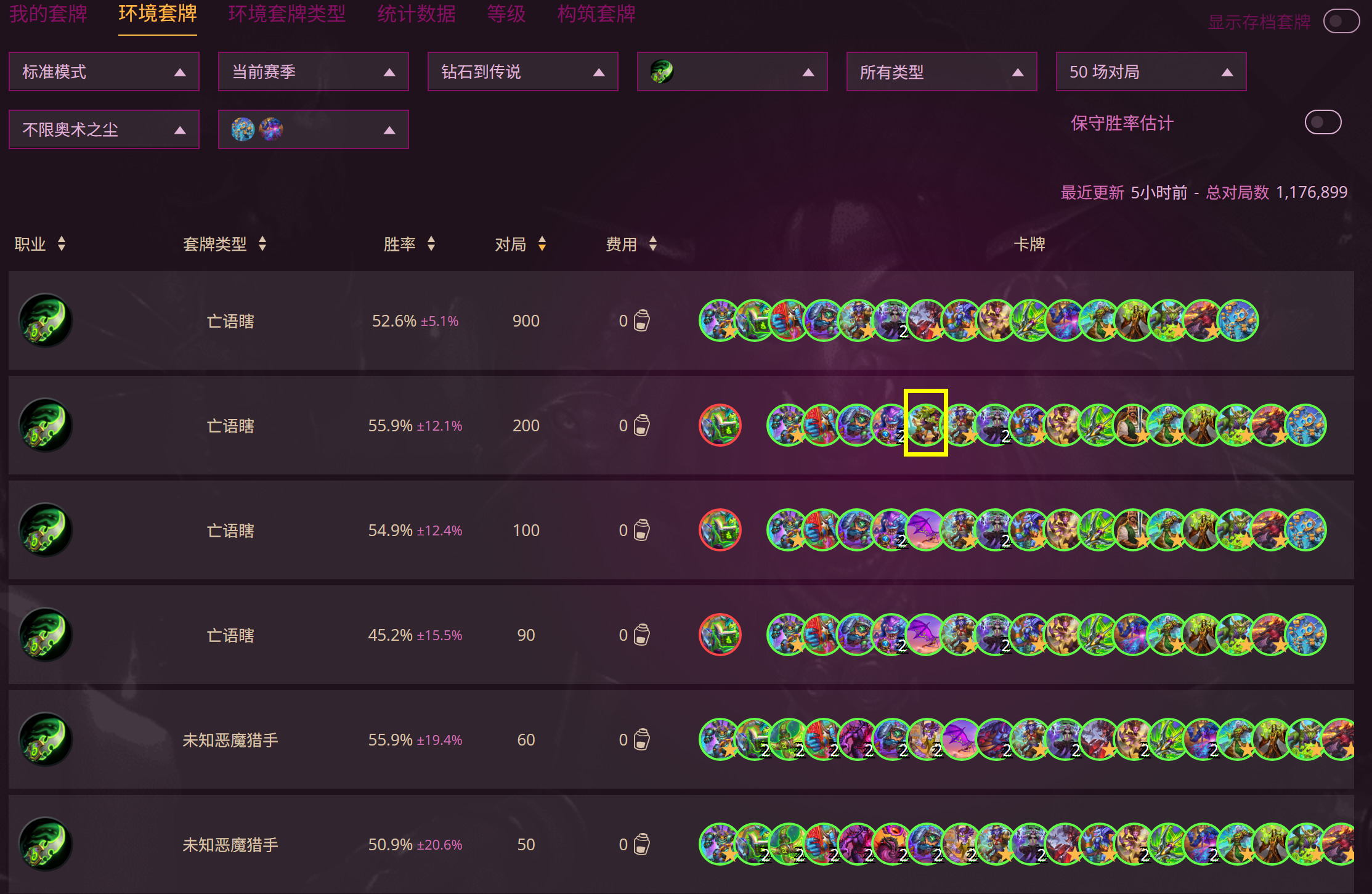Click the last card icon in the 900-game row
The height and width of the screenshot is (894, 1372).
(x=1238, y=320)
